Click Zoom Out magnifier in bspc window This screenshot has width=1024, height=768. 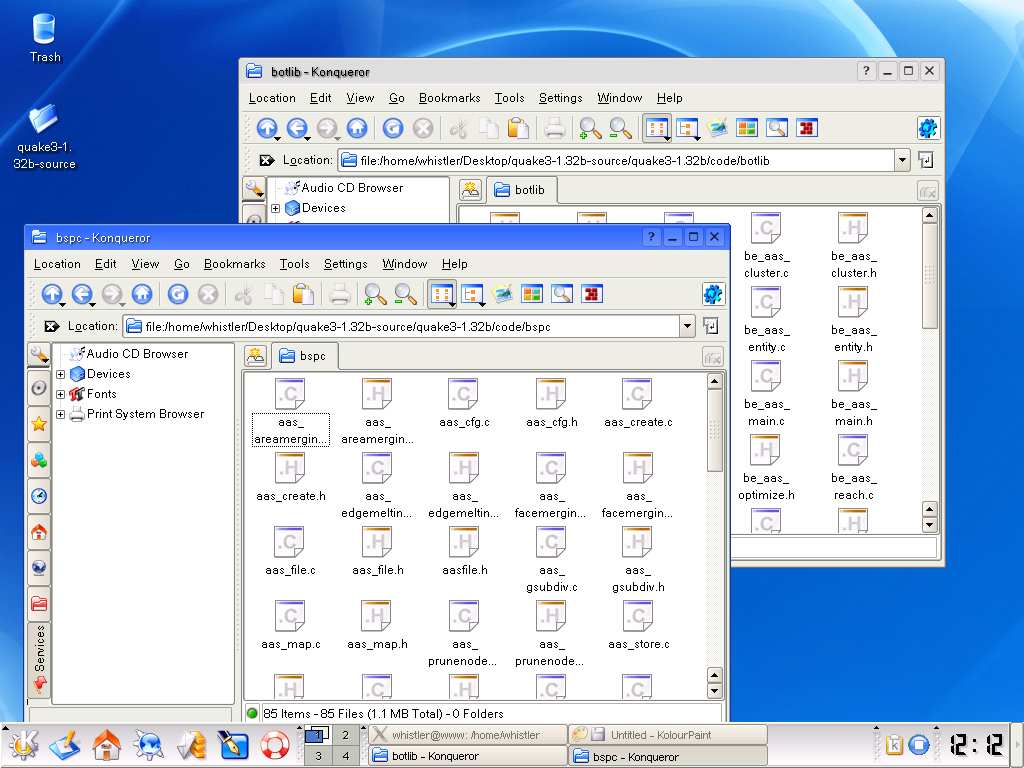(405, 295)
